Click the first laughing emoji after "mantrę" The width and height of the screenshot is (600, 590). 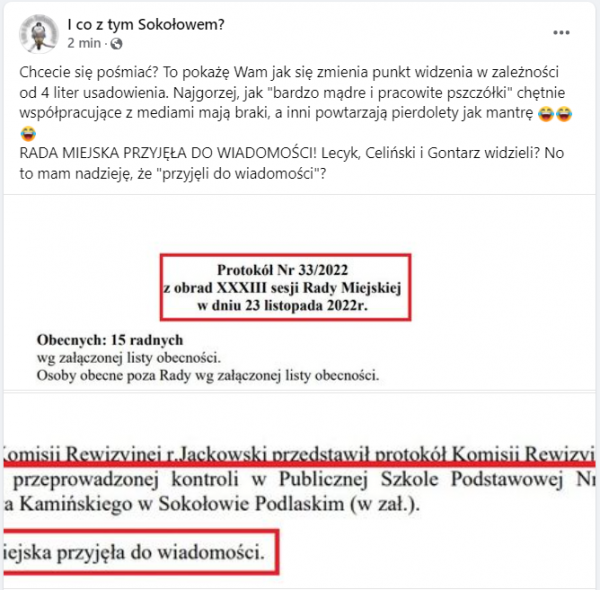pos(546,113)
